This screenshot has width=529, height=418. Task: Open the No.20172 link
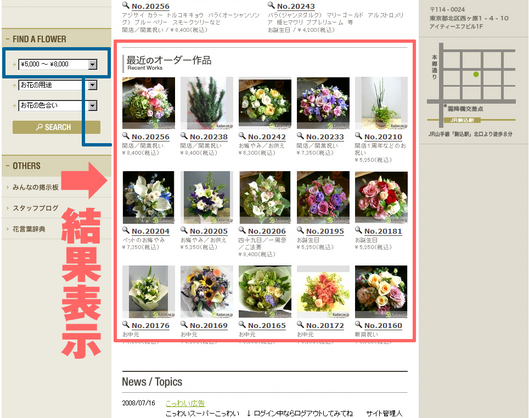[325, 326]
